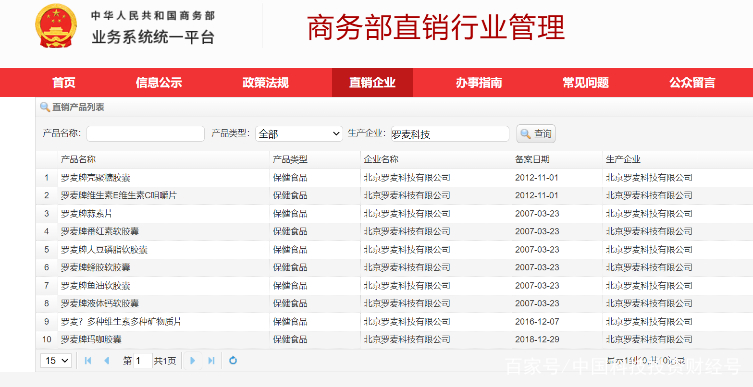Select row 1 product 罗麦牌壳聚糖胶囊
Screen dimensions: 753x387
(96, 178)
